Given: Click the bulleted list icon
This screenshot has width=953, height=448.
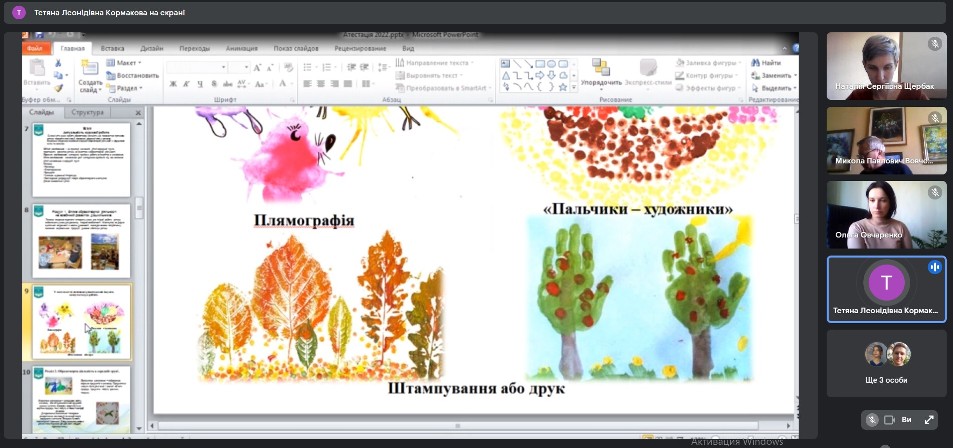Looking at the screenshot, I should point(308,67).
